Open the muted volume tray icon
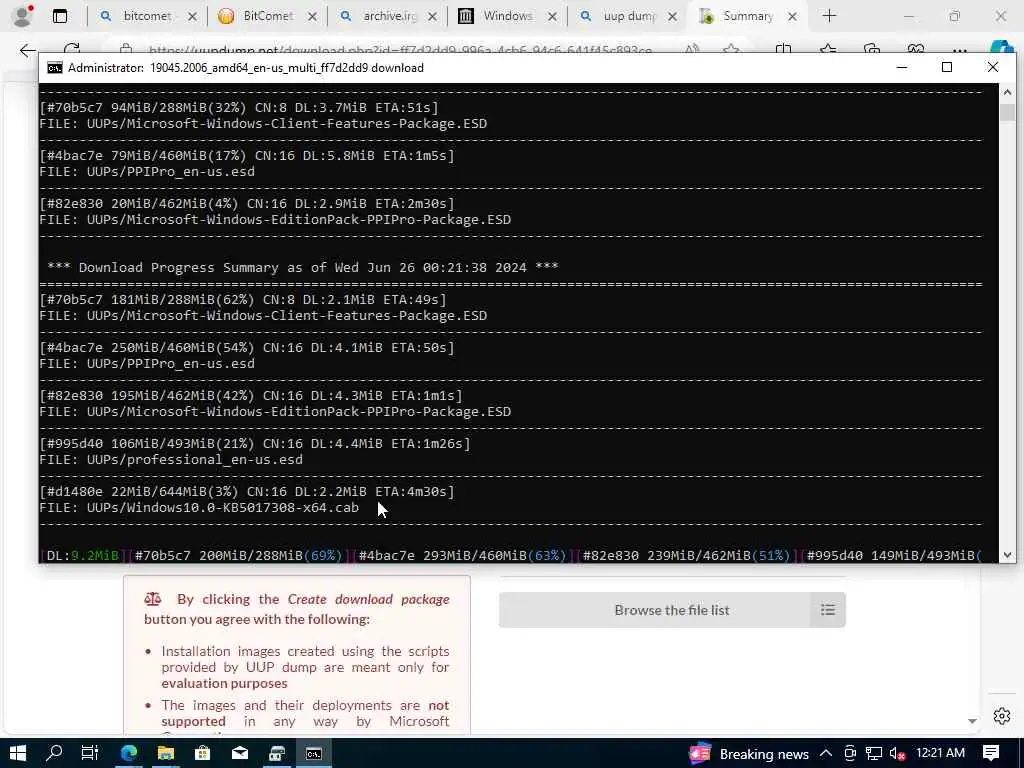The image size is (1024, 768). (x=898, y=754)
